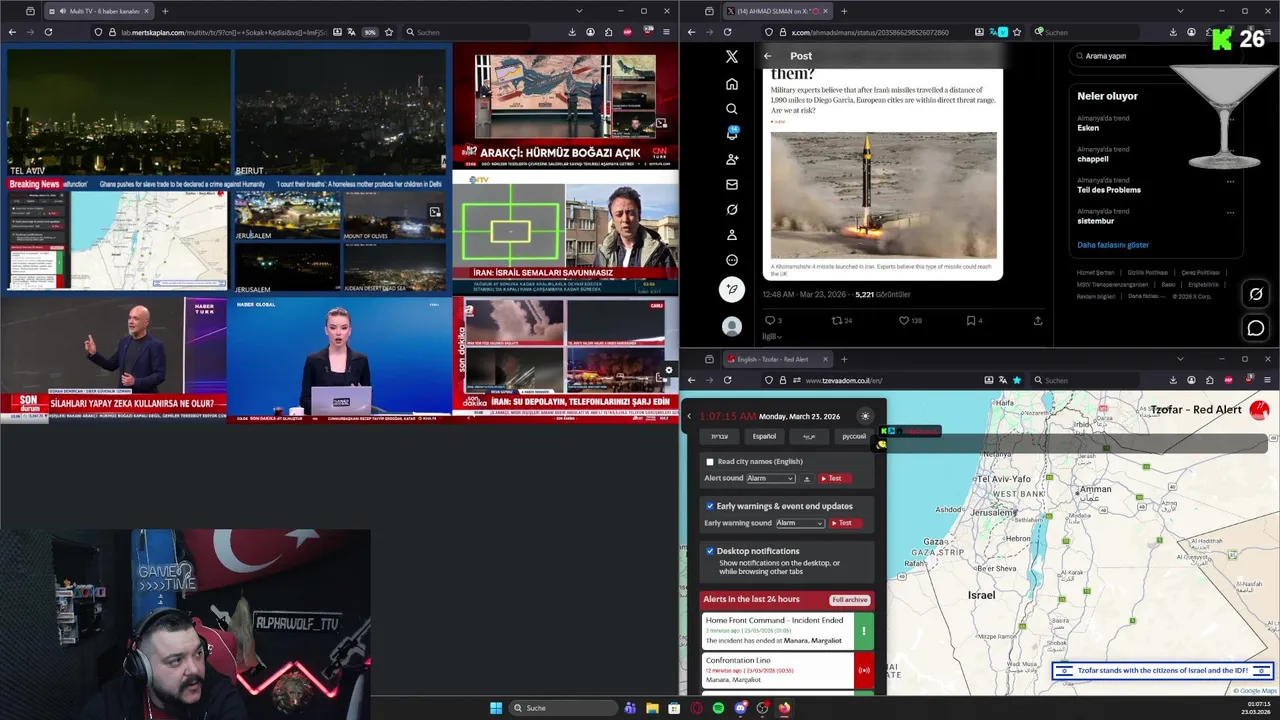Viewport: 1280px width, 720px height.
Task: Open Grok from the X sidebar
Action: point(732,210)
